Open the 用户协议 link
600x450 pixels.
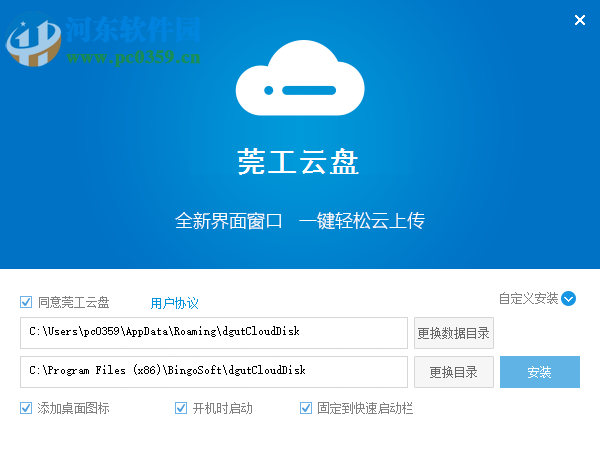point(174,303)
